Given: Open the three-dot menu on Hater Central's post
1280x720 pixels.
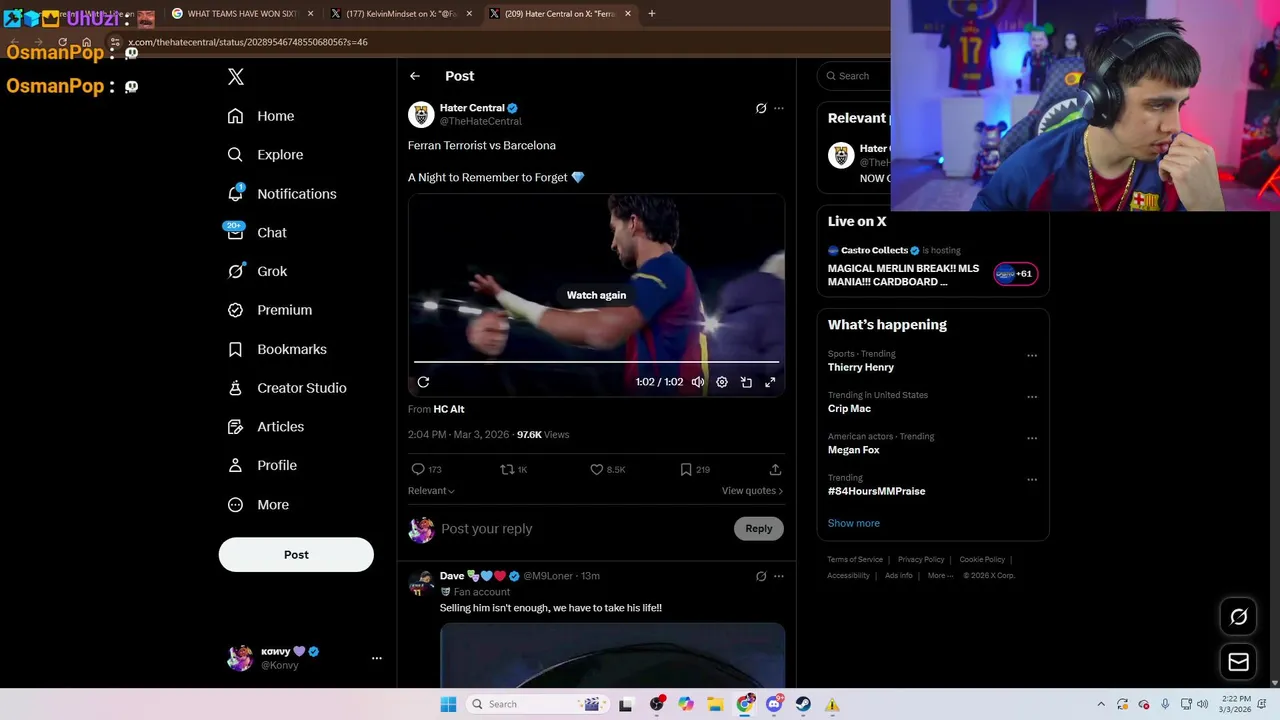Looking at the screenshot, I should point(779,108).
